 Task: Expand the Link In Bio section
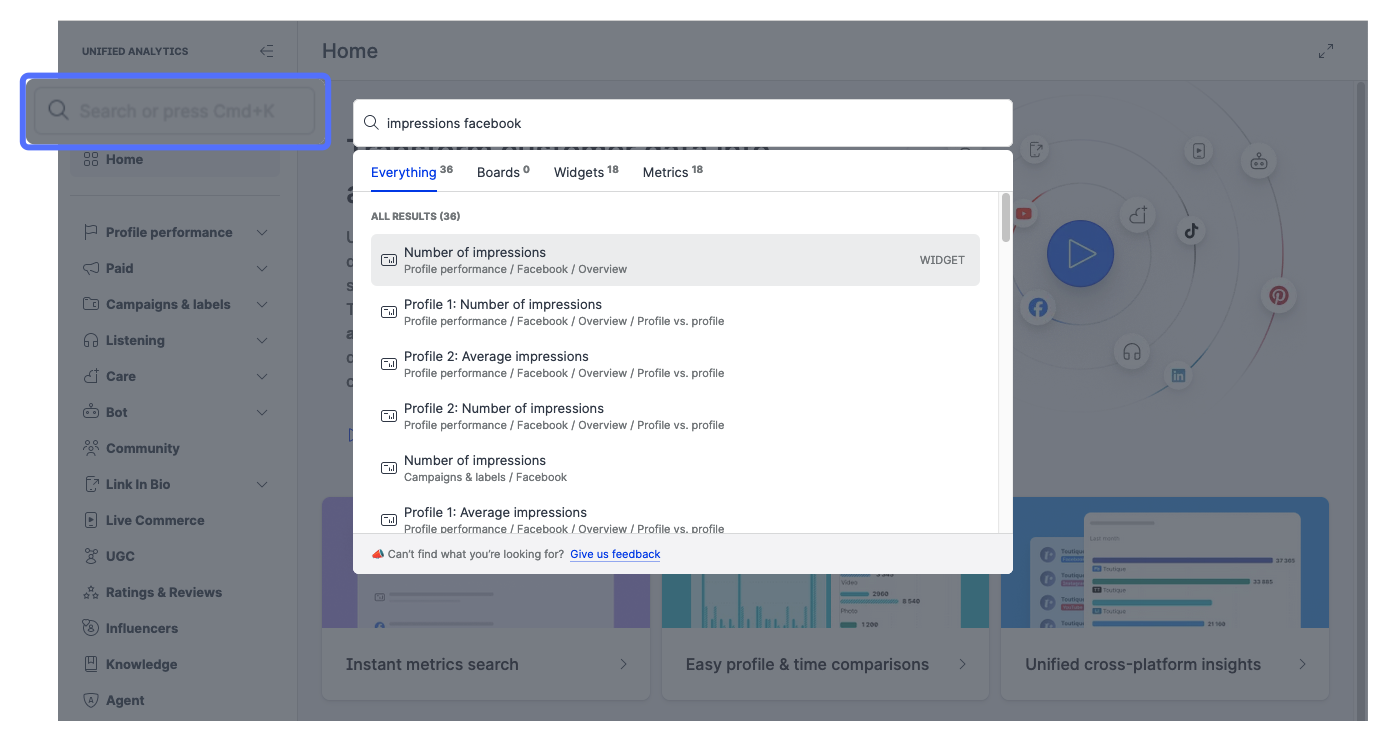(x=262, y=484)
